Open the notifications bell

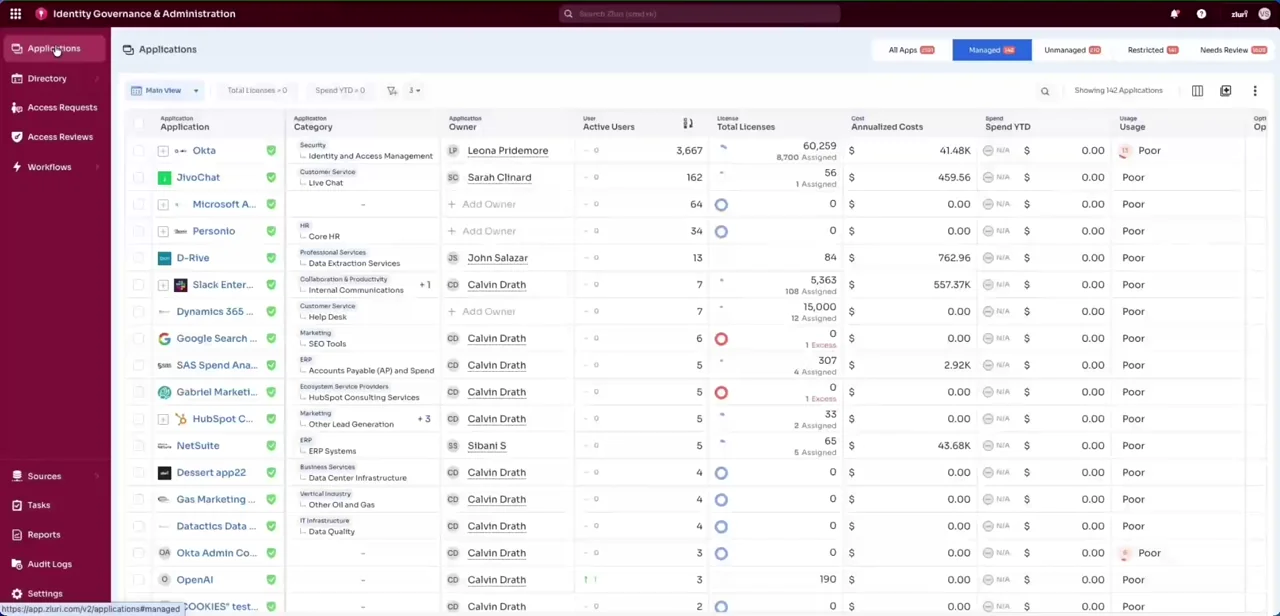1175,14
